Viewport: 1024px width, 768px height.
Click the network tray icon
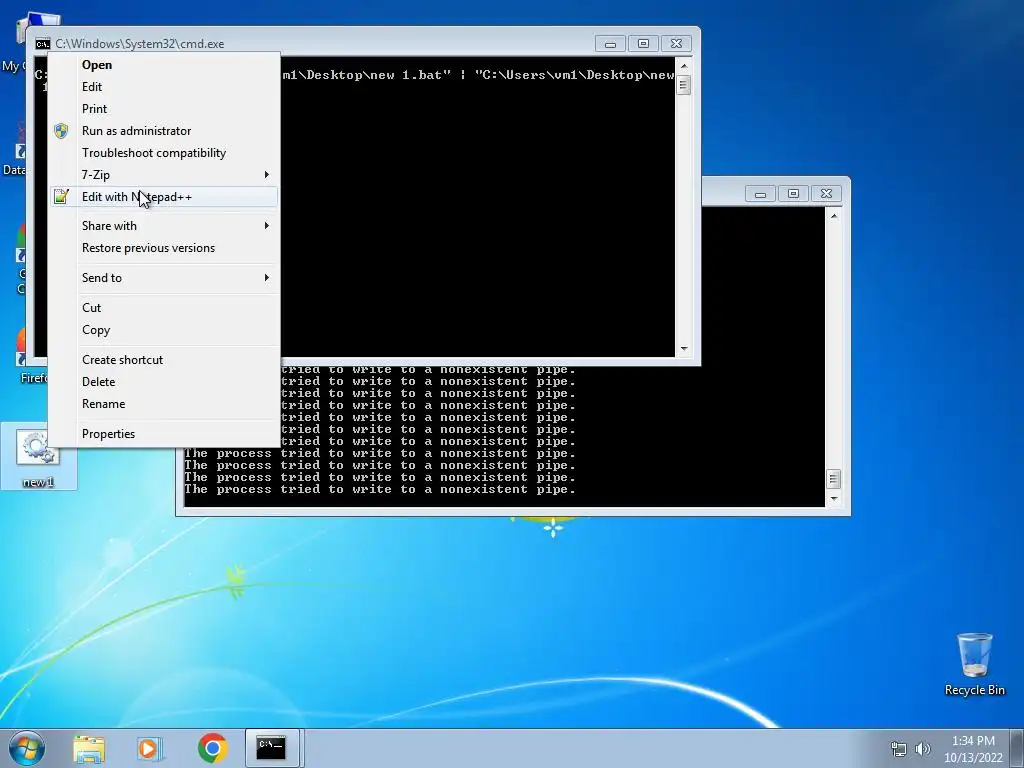pos(899,748)
